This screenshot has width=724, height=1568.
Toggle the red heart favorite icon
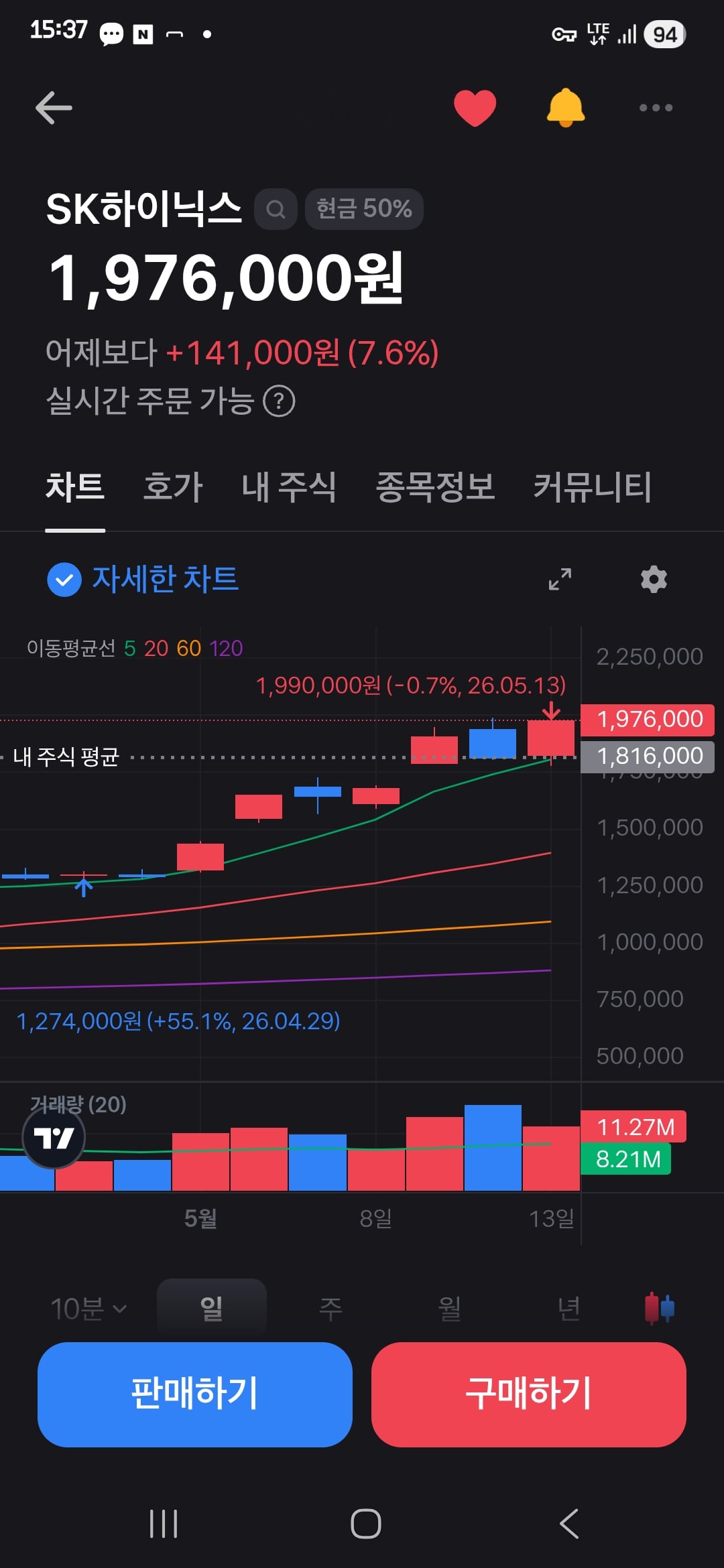475,108
